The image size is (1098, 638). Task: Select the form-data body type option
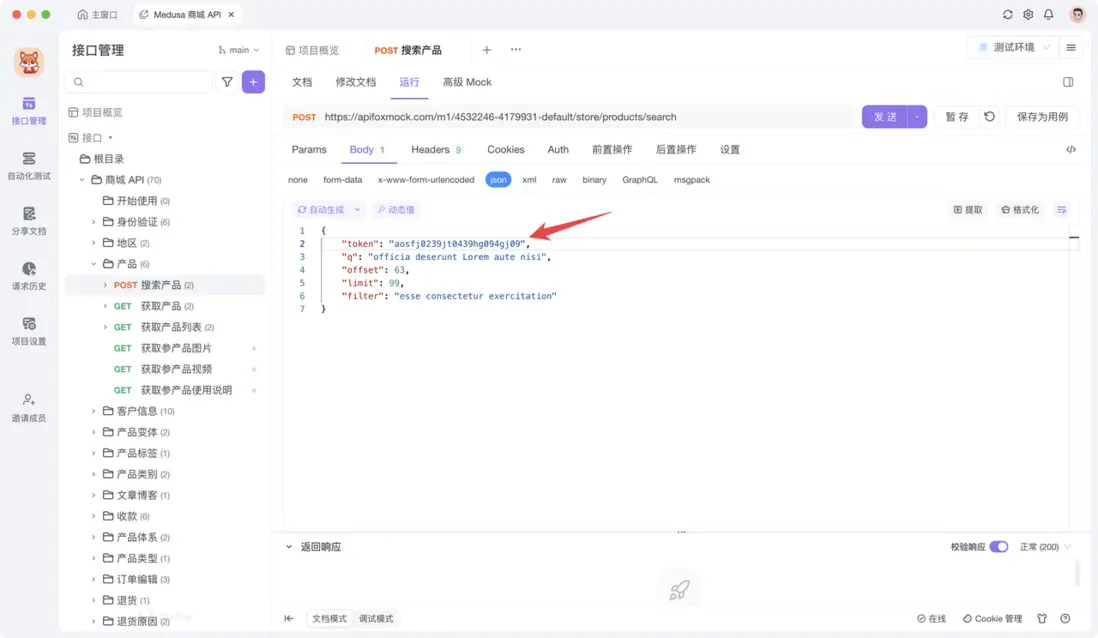(345, 179)
